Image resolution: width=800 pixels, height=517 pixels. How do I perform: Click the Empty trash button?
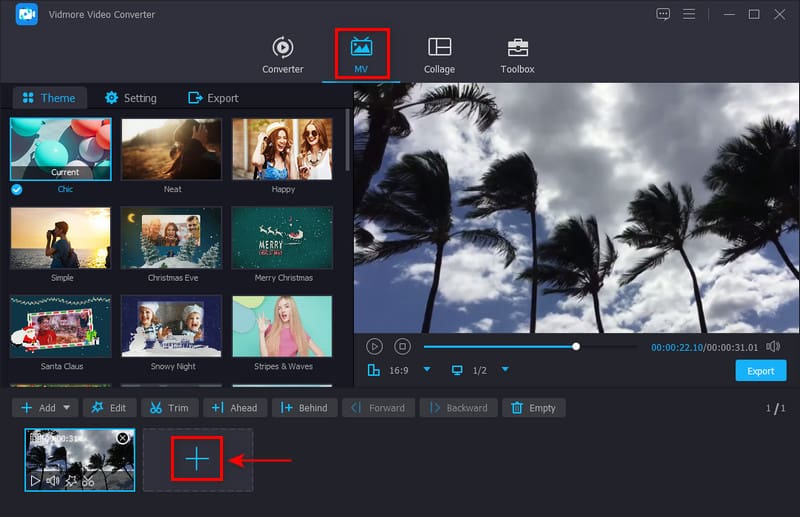tap(534, 408)
